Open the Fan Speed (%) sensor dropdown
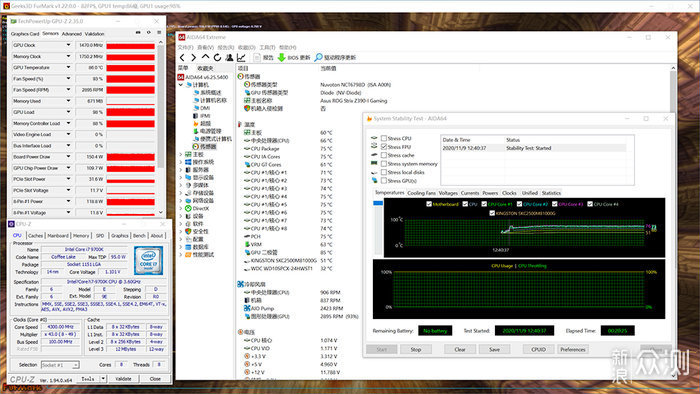Image resolution: width=700 pixels, height=394 pixels. click(x=68, y=79)
